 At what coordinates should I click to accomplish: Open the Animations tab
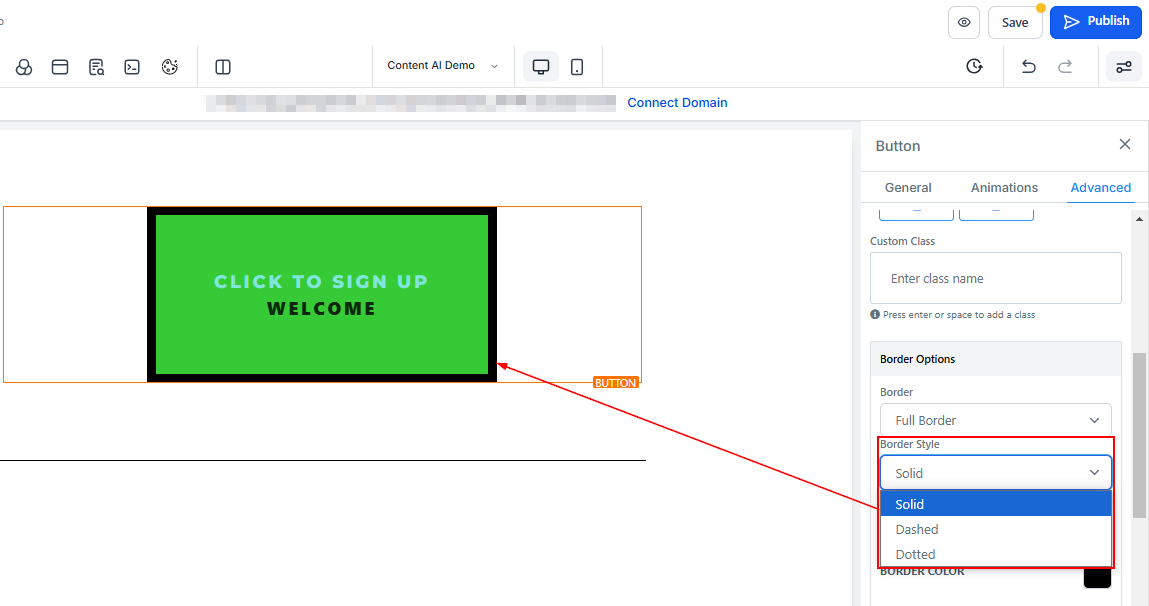pyautogui.click(x=1004, y=188)
